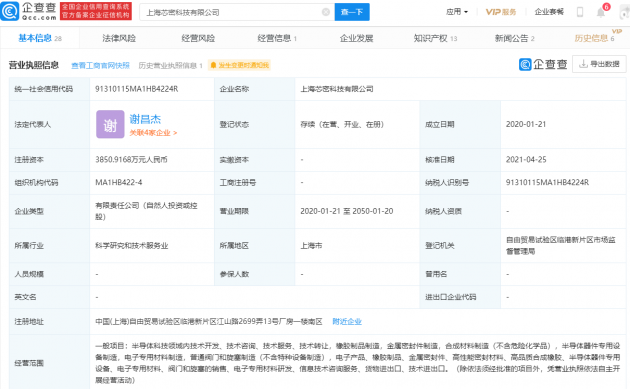Screen dimensions: 630x389
Task: Click the Qcc.com logo icon
Action: (x=10, y=11)
